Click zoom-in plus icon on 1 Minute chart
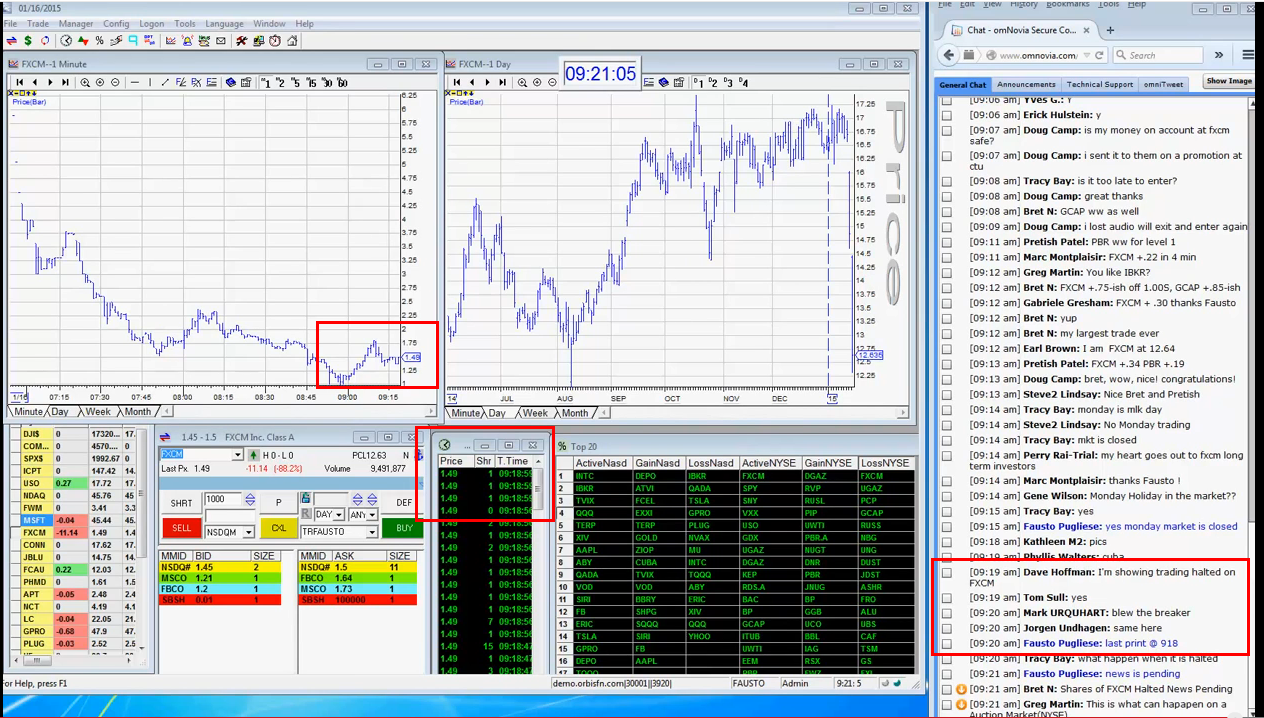Viewport: 1264px width, 718px height. click(x=100, y=82)
